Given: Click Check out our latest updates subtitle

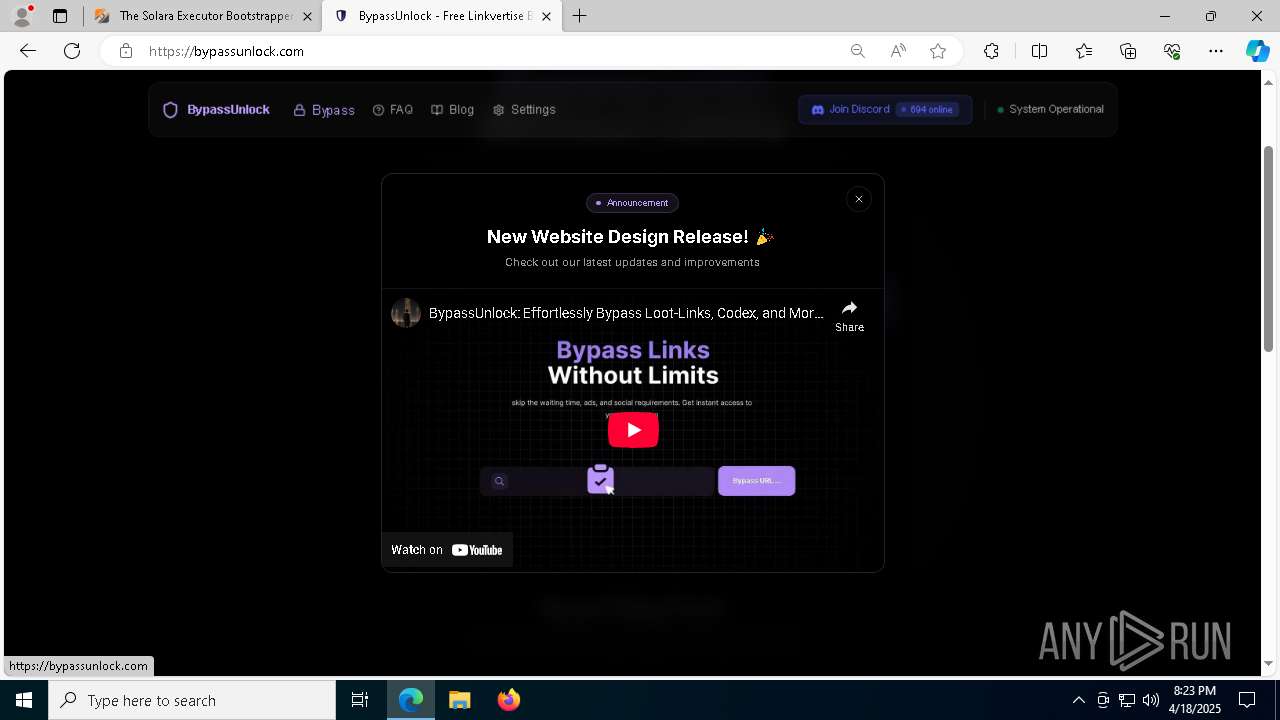Looking at the screenshot, I should pos(632,262).
